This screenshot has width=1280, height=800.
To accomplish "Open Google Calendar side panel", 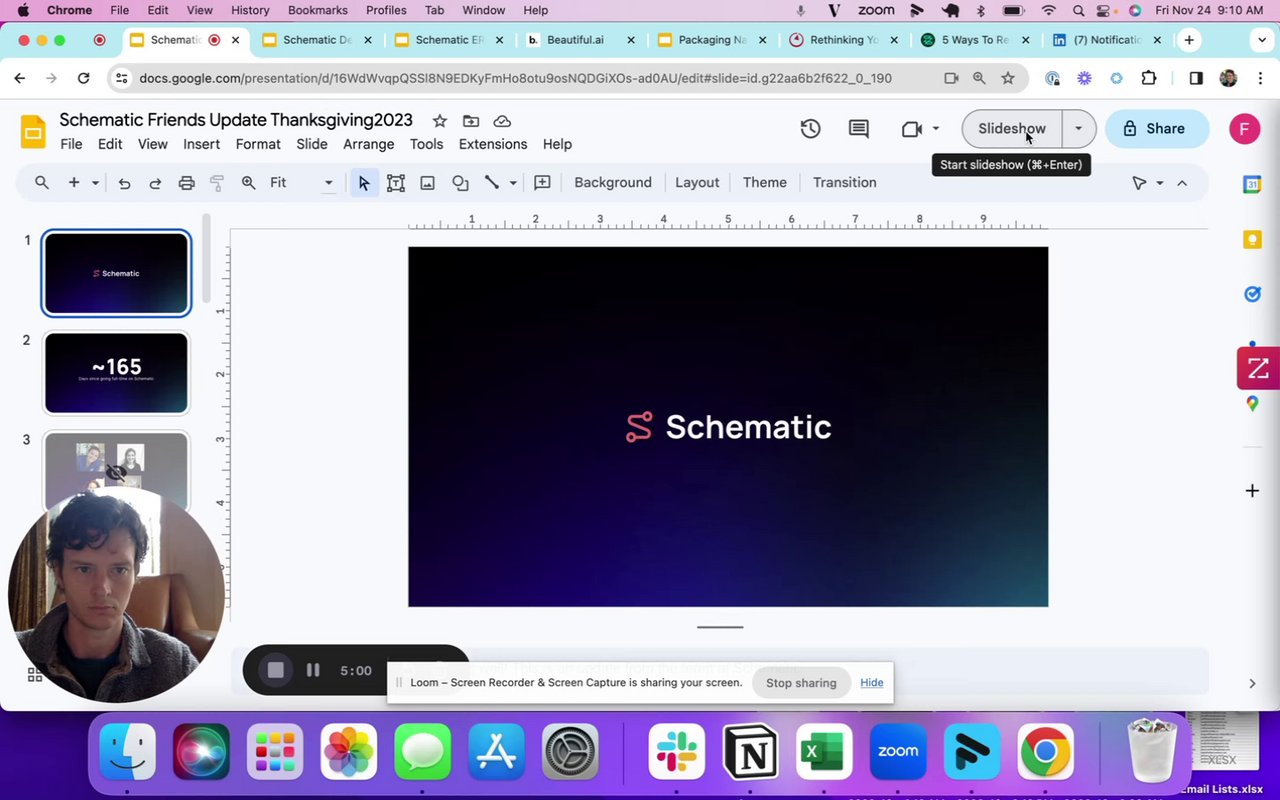I will tap(1252, 184).
